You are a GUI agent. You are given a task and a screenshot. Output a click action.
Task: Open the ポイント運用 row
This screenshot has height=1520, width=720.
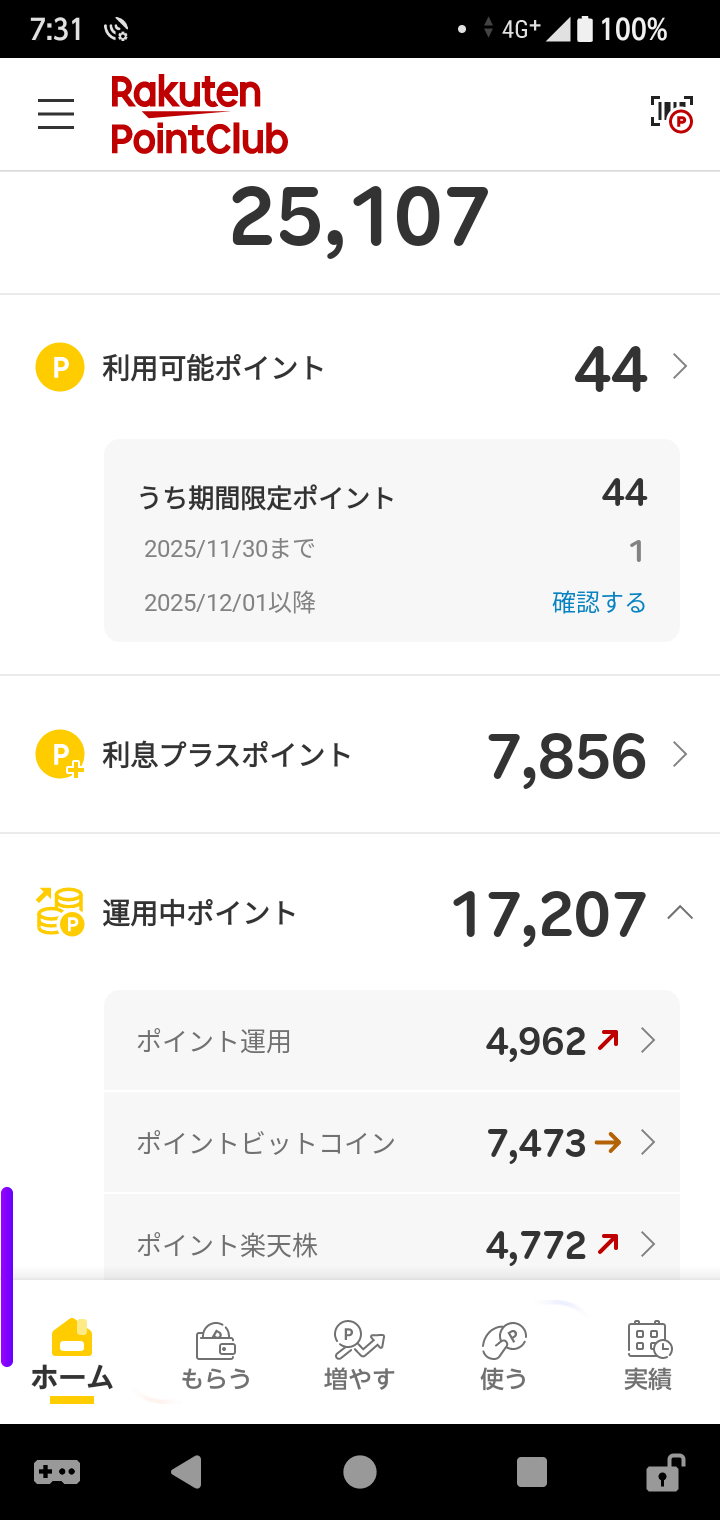[x=392, y=1041]
